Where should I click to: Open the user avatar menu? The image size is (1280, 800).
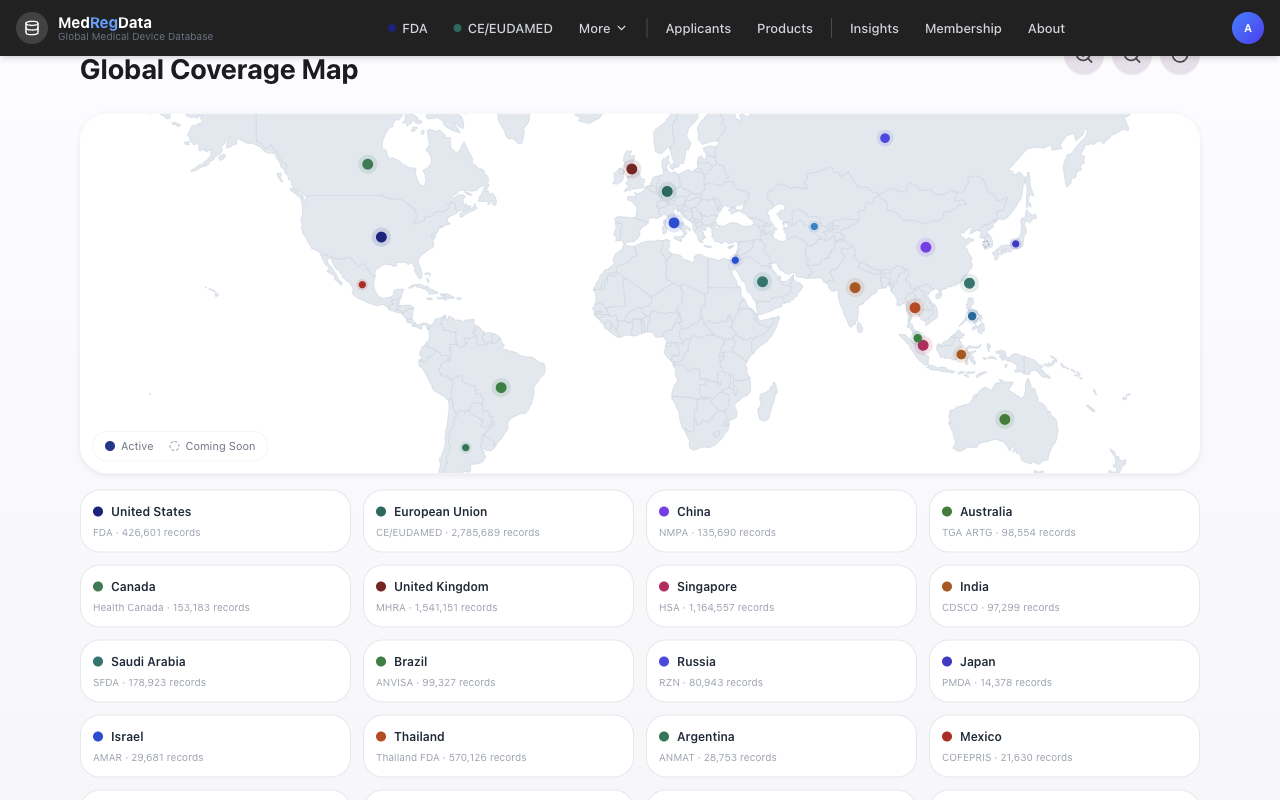click(1248, 28)
